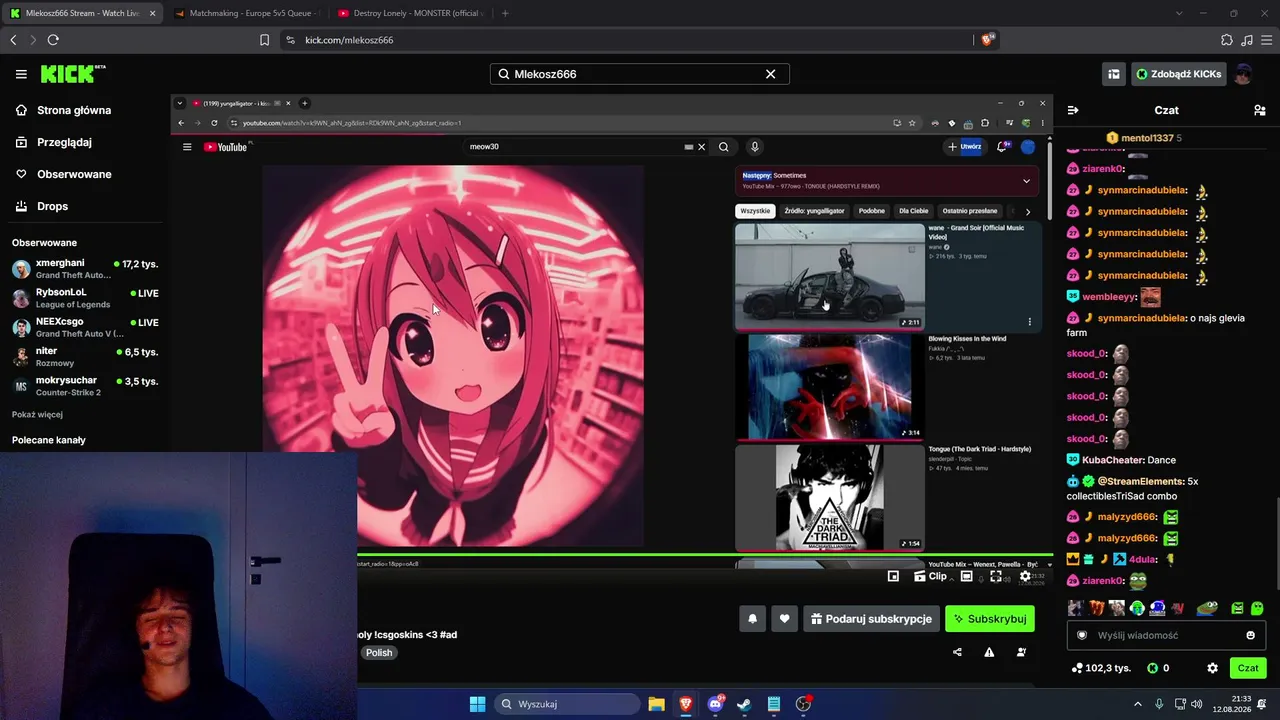Viewport: 1280px width, 720px height.
Task: Click the chat message input field
Action: point(1165,635)
